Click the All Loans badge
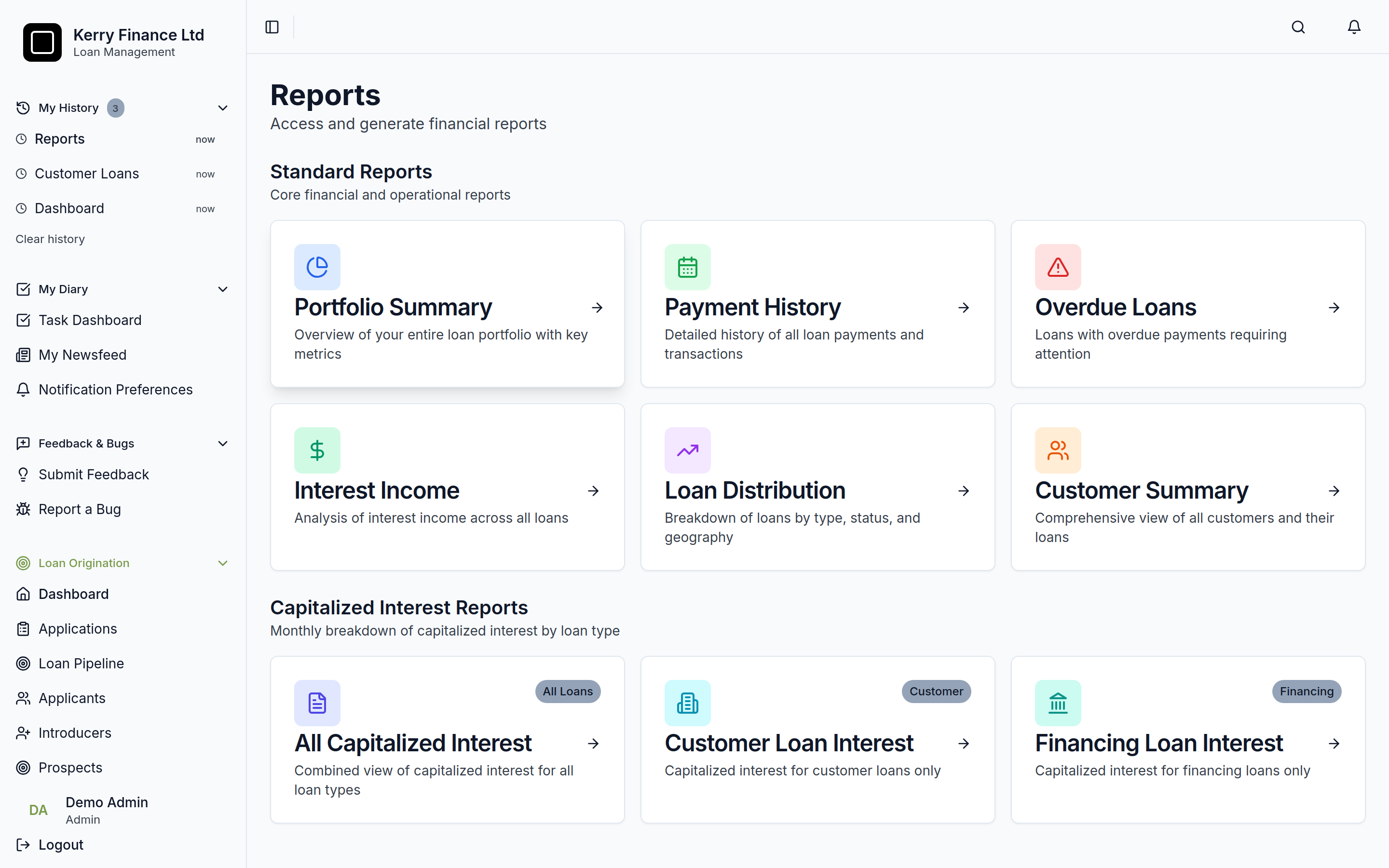This screenshot has width=1389, height=868. [568, 691]
